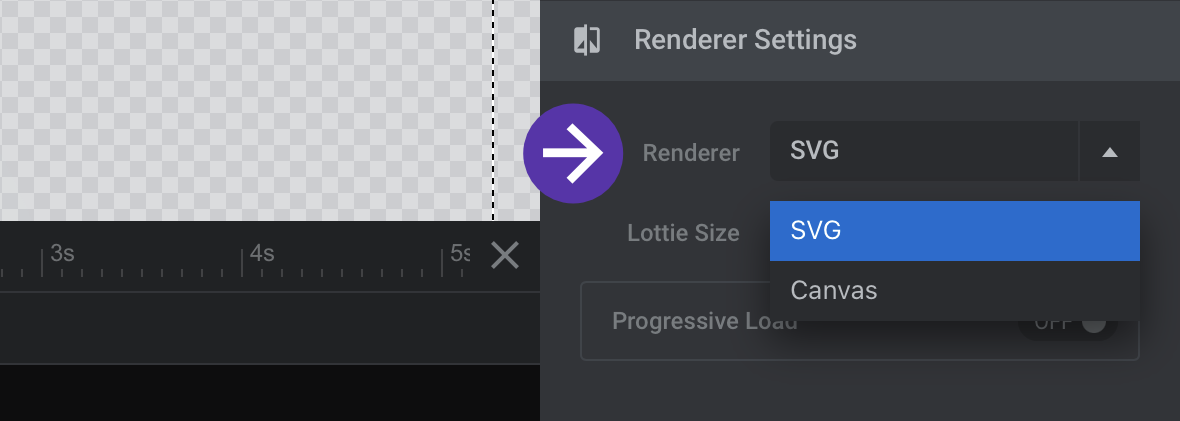Choose Canvas from the renderer list
Screen dimensions: 1180x421
[954, 291]
